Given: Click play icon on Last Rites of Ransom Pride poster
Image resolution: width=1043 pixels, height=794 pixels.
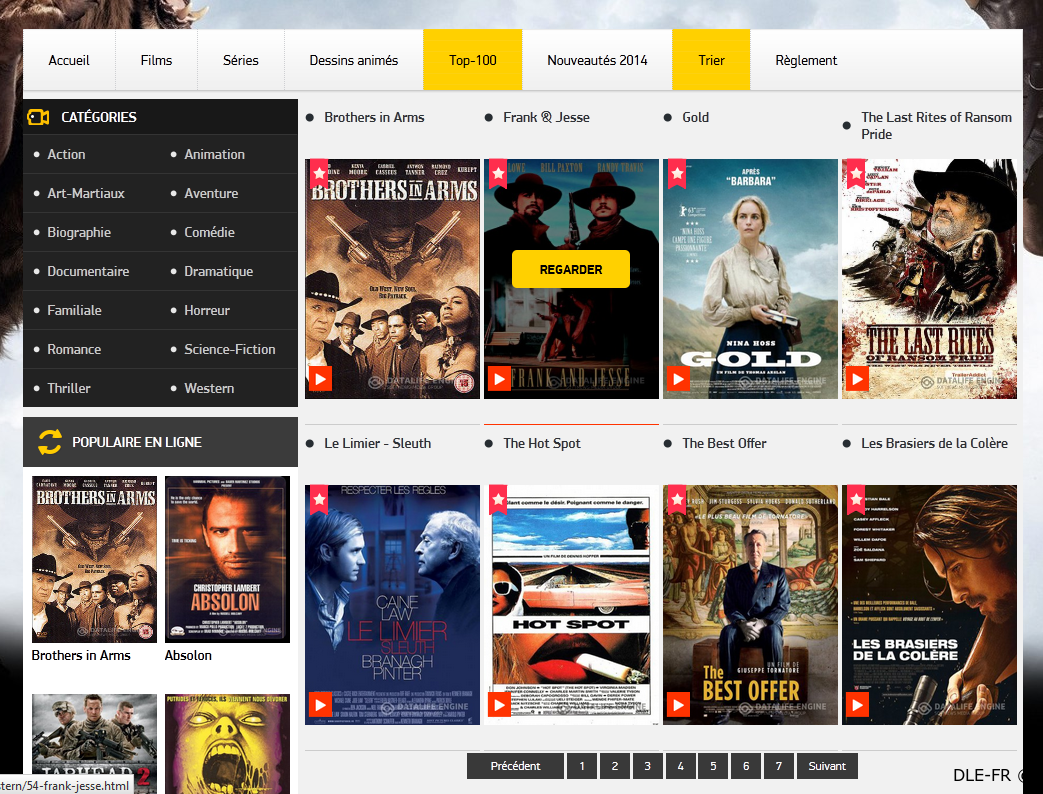Looking at the screenshot, I should click(857, 380).
